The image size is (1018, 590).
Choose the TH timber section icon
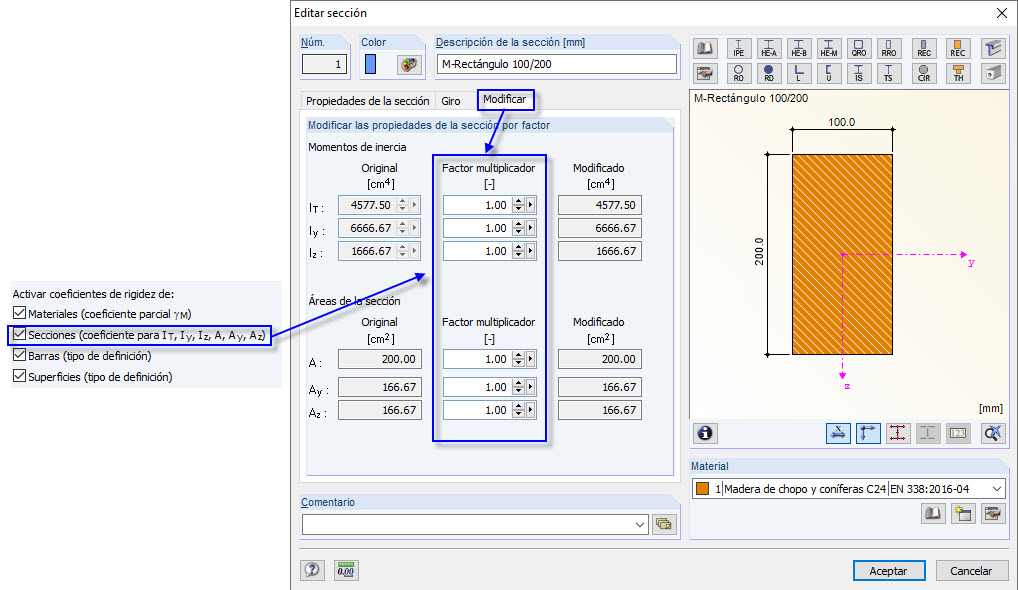point(959,72)
